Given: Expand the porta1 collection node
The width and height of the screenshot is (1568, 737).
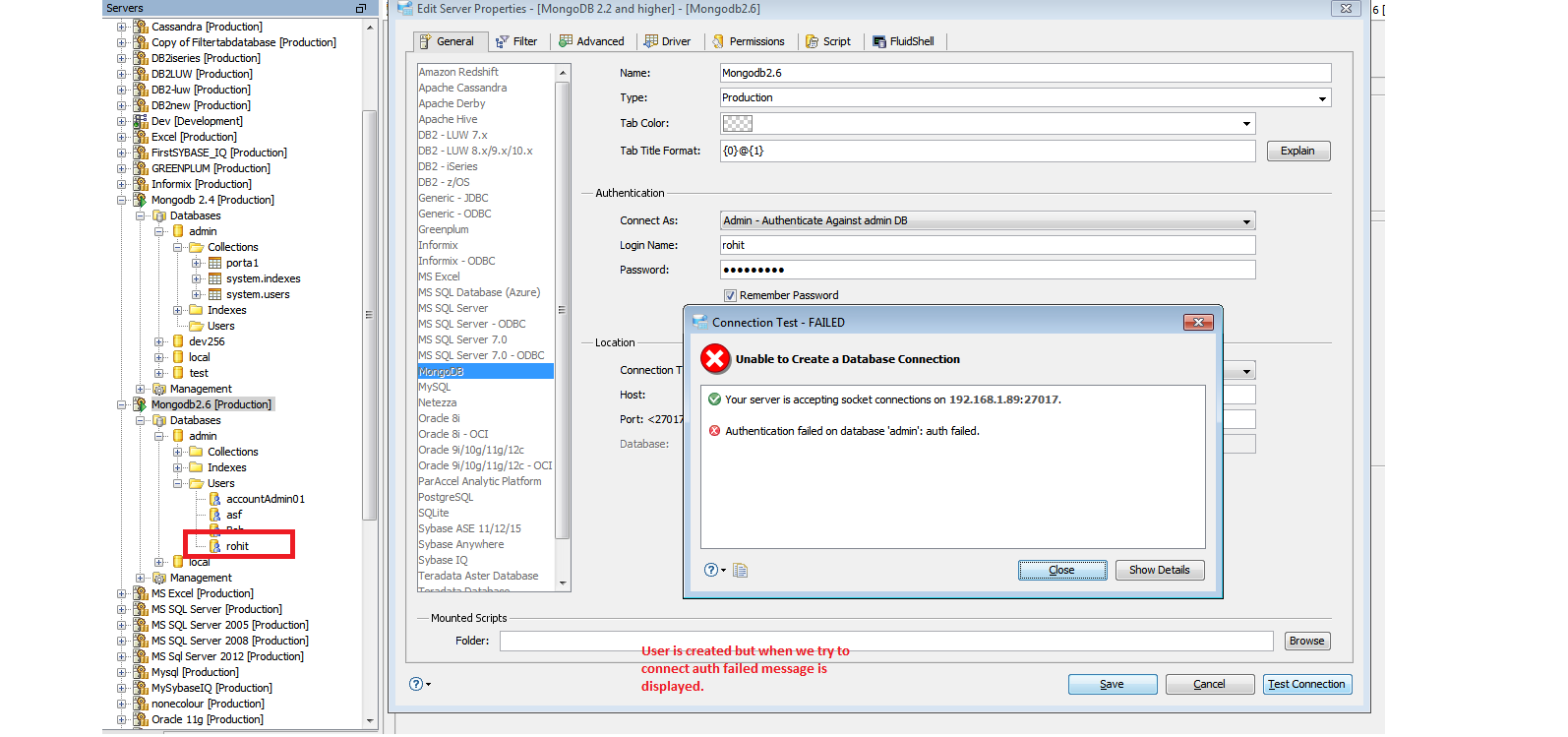Looking at the screenshot, I should [x=196, y=263].
